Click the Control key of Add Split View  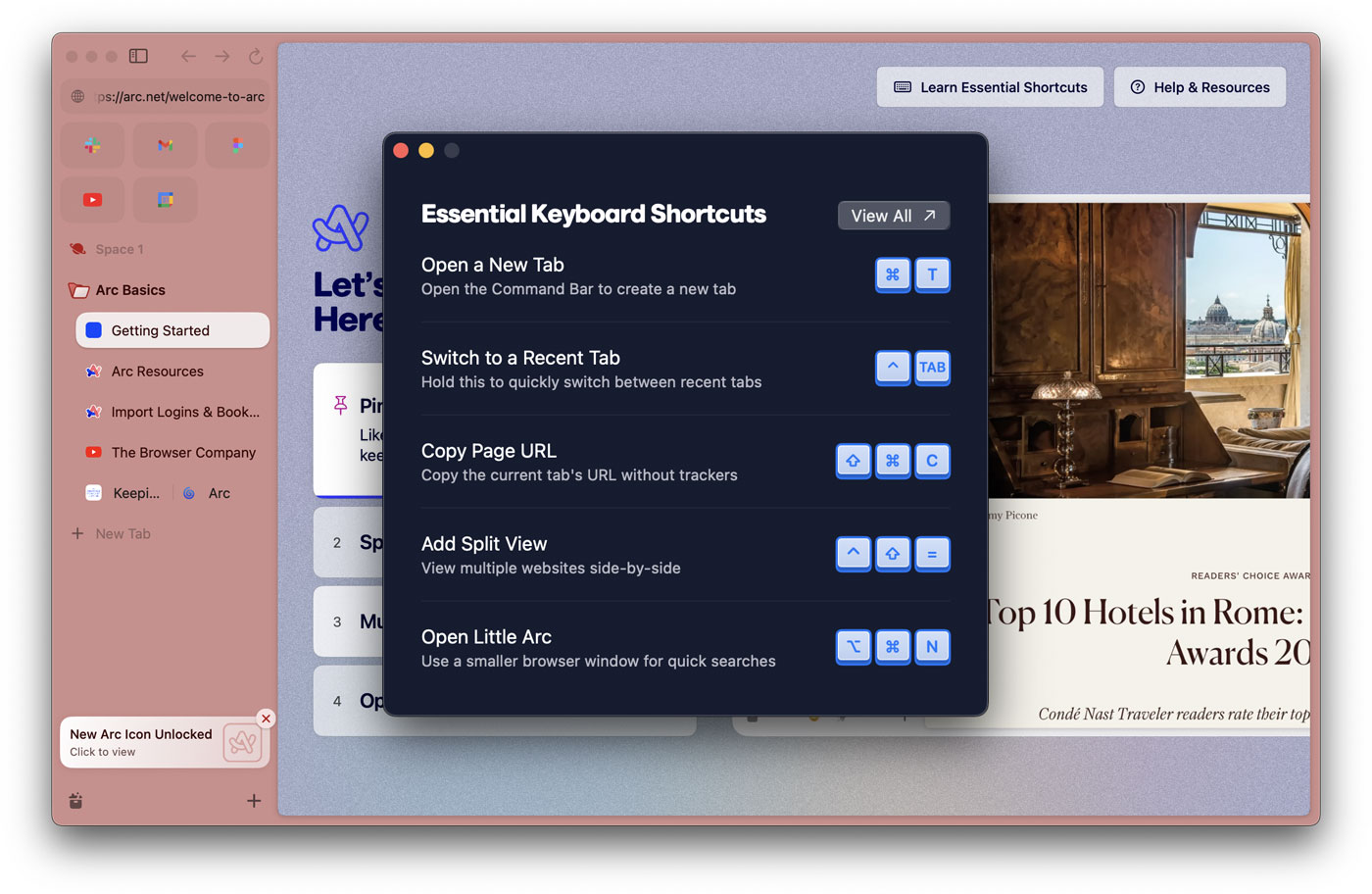click(x=854, y=554)
